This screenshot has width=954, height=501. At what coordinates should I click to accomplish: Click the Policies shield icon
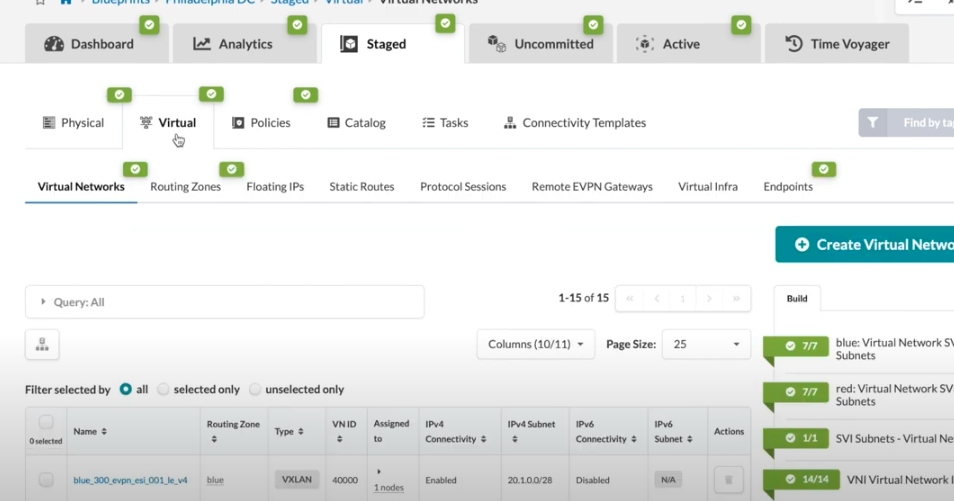coord(238,123)
